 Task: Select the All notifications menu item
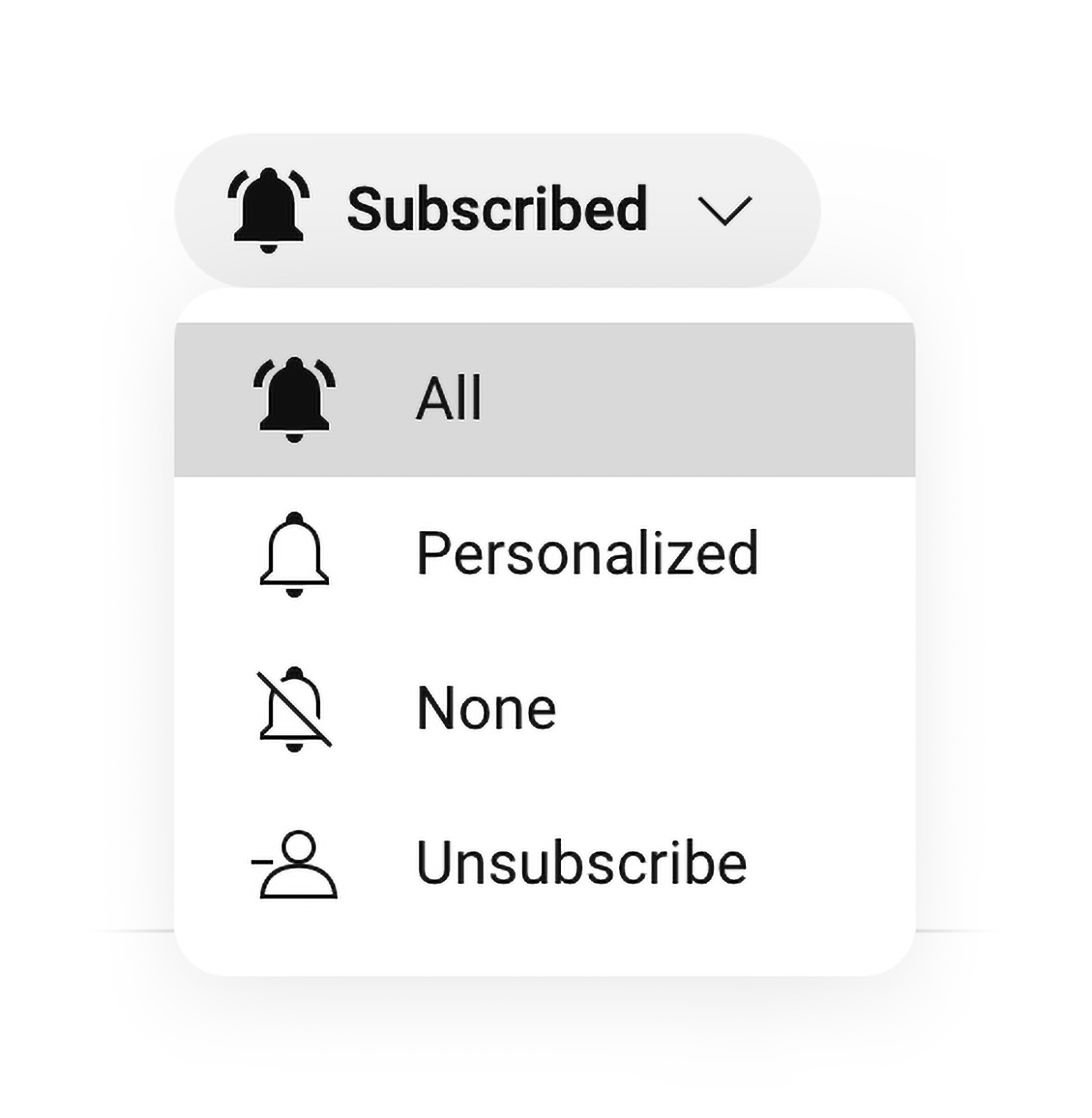tap(544, 400)
